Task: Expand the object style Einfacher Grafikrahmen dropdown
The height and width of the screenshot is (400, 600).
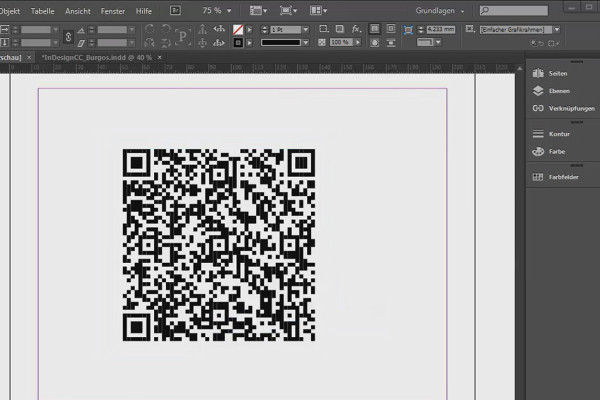Action: click(557, 29)
